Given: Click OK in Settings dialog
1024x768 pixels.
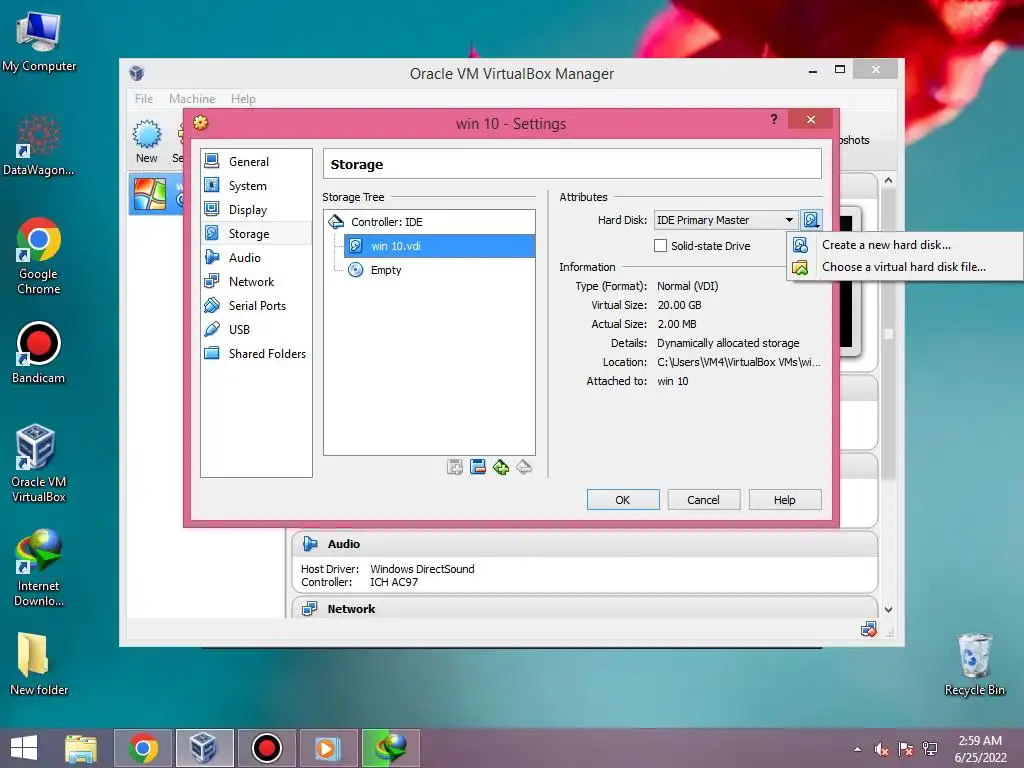Looking at the screenshot, I should click(x=623, y=500).
